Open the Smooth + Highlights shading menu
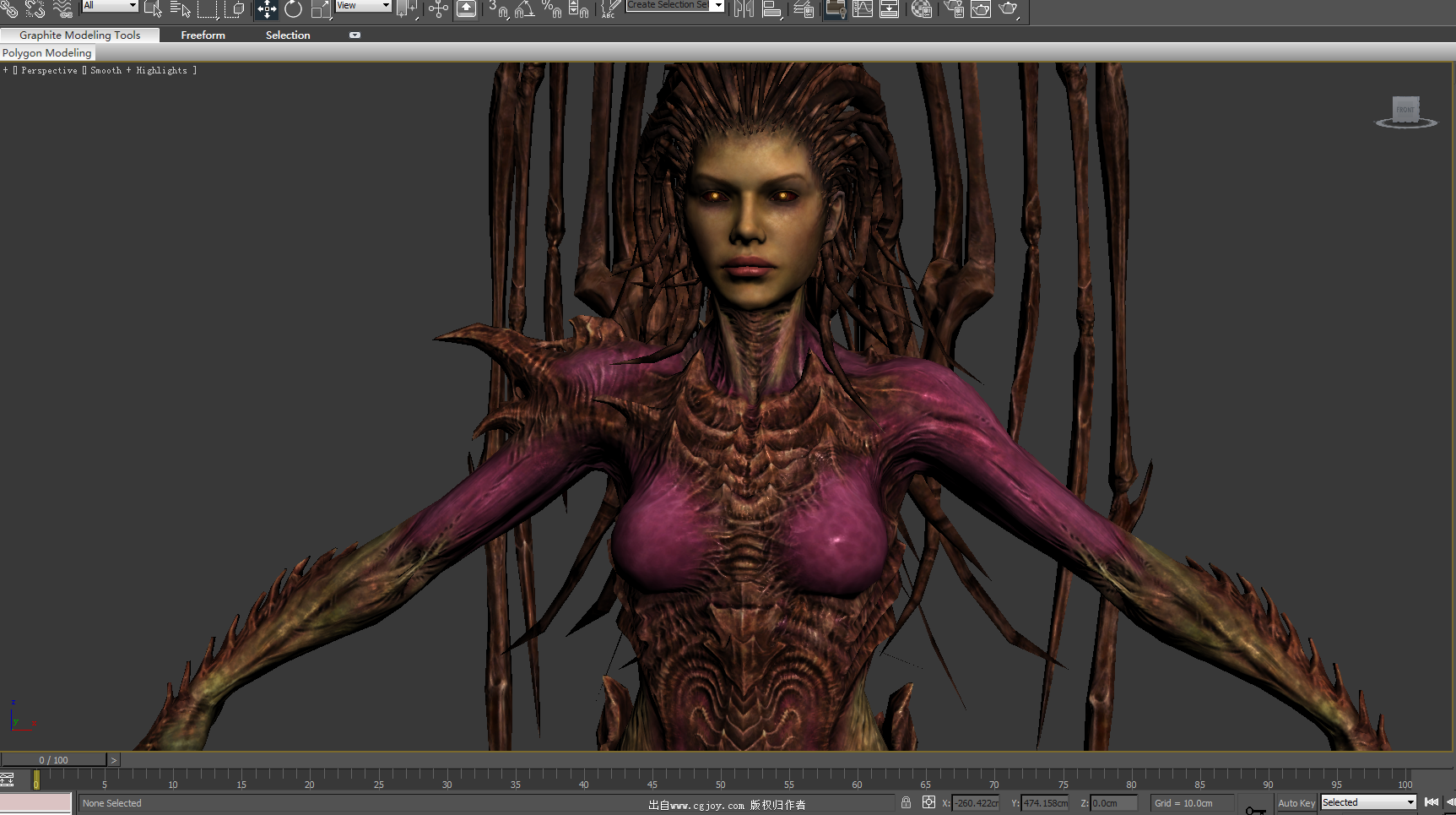1456x815 pixels. pyautogui.click(x=139, y=70)
